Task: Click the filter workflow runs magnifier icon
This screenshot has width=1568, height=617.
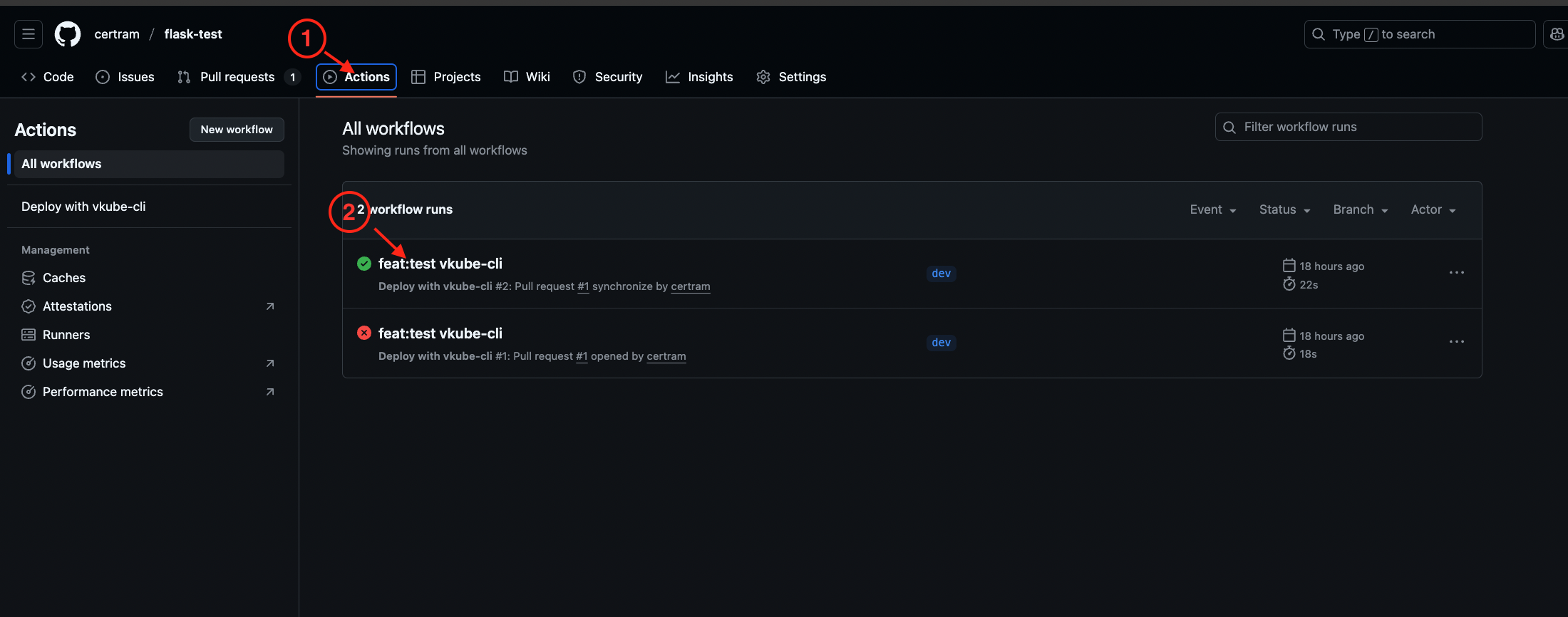Action: (x=1229, y=128)
